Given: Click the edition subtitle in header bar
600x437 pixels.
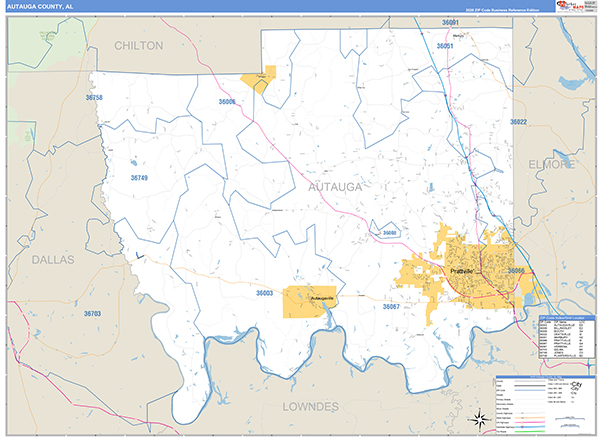Looking at the screenshot, I should tap(502, 10).
